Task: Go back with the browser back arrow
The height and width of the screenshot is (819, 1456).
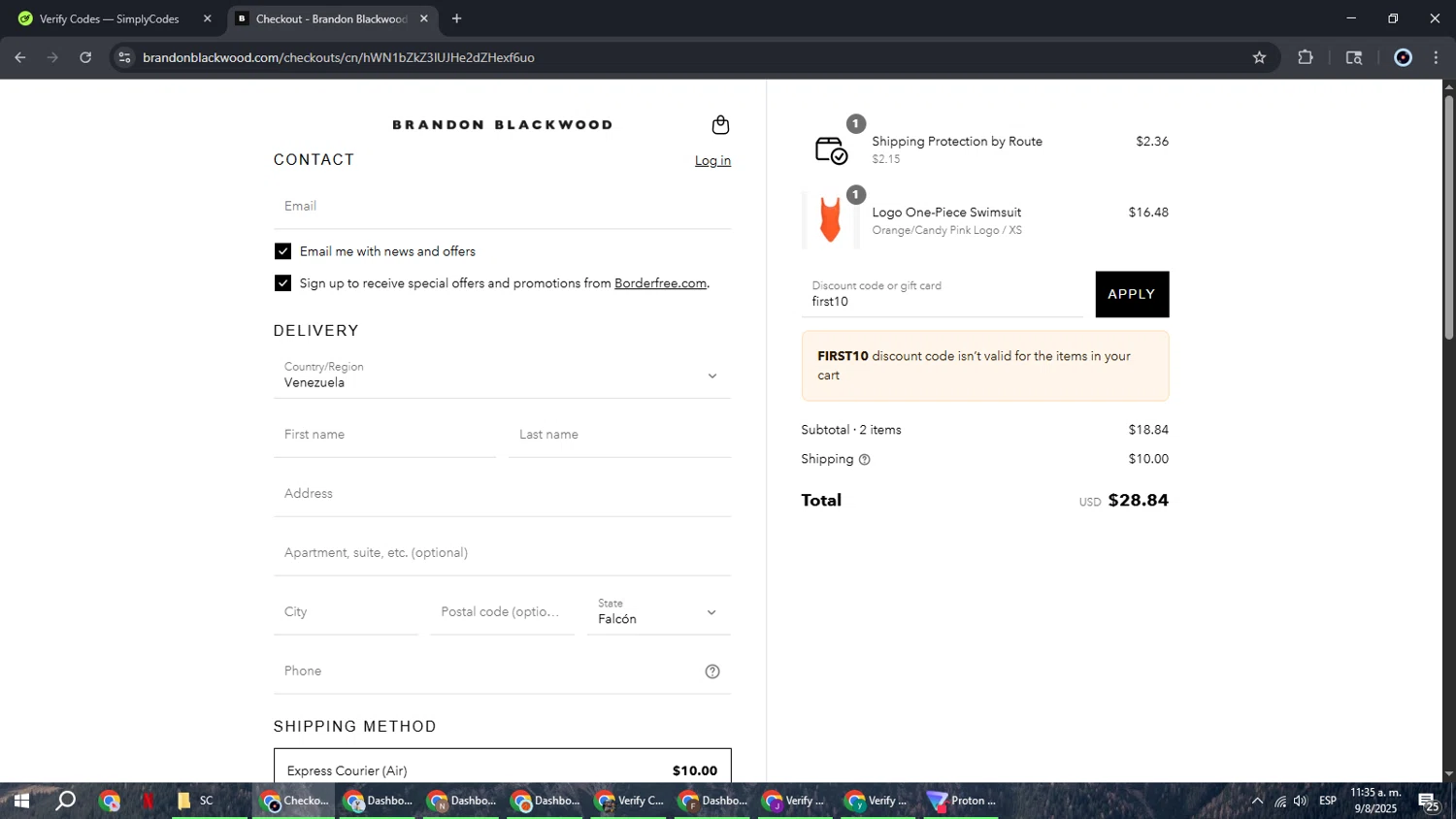Action: click(20, 57)
